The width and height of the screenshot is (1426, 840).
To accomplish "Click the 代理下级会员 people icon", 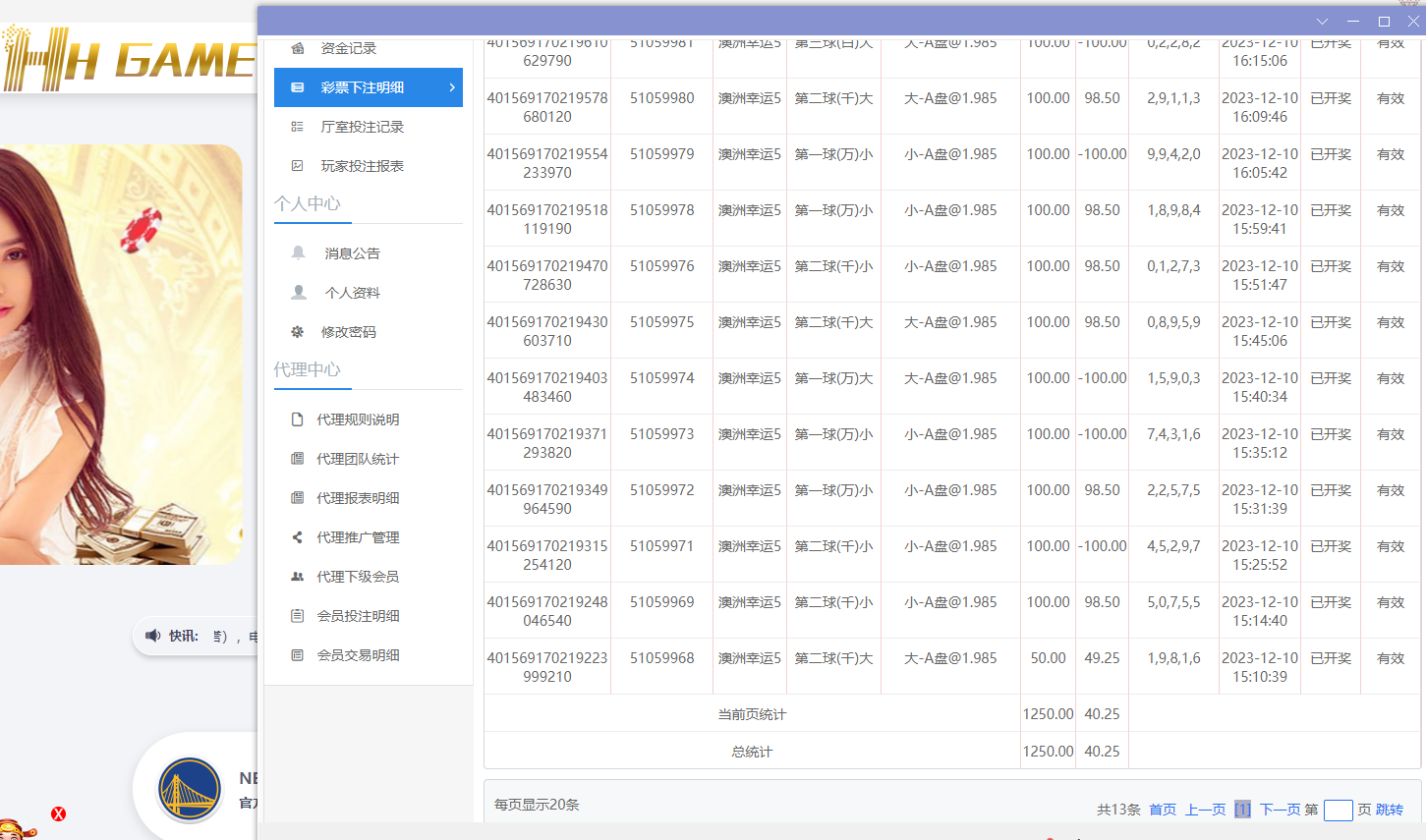I will 298,577.
